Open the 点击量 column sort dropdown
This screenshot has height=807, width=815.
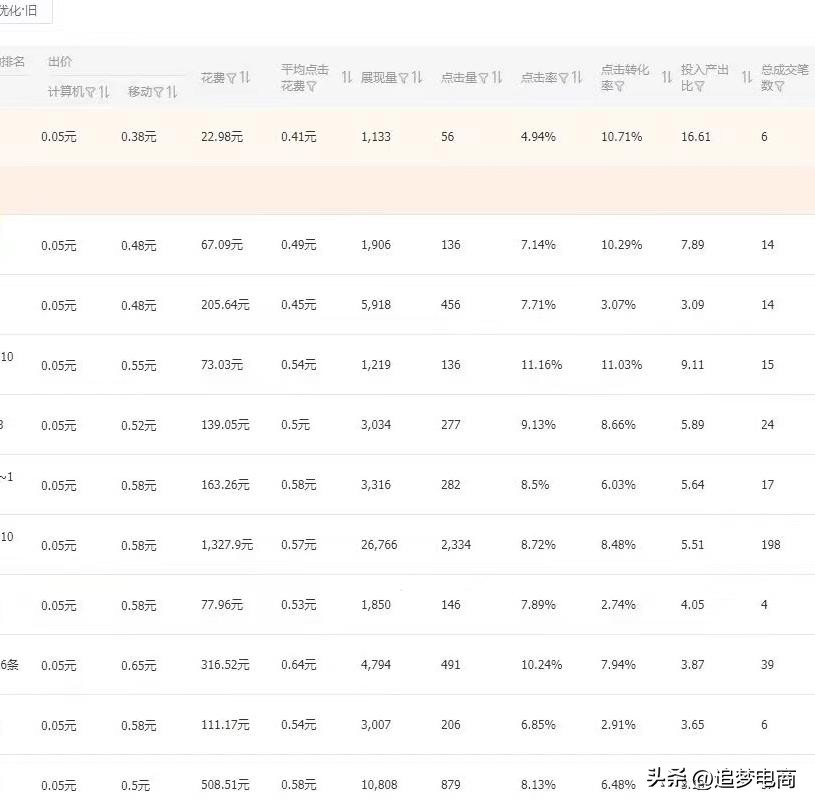(496, 77)
